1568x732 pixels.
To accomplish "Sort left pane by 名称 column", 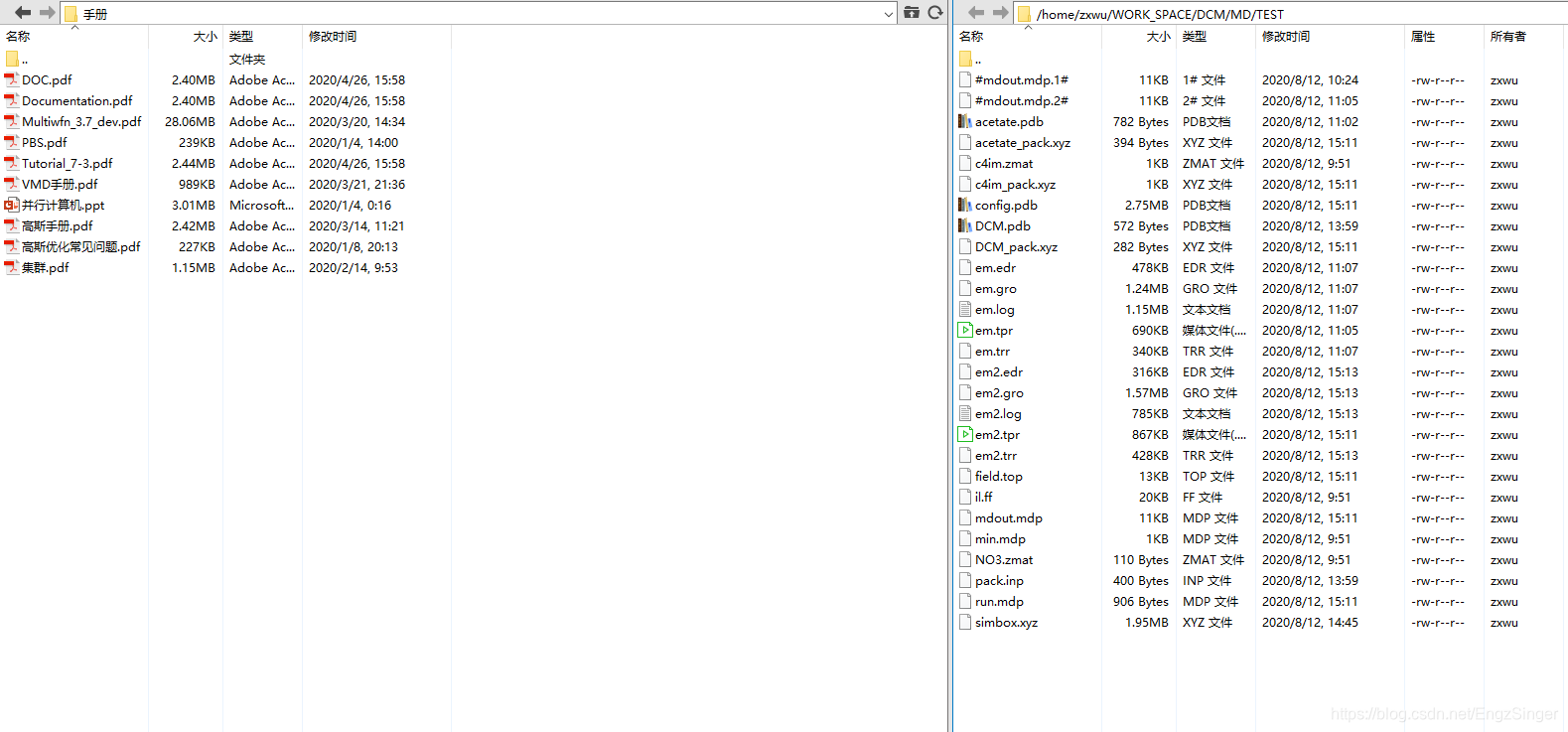I will [18, 36].
